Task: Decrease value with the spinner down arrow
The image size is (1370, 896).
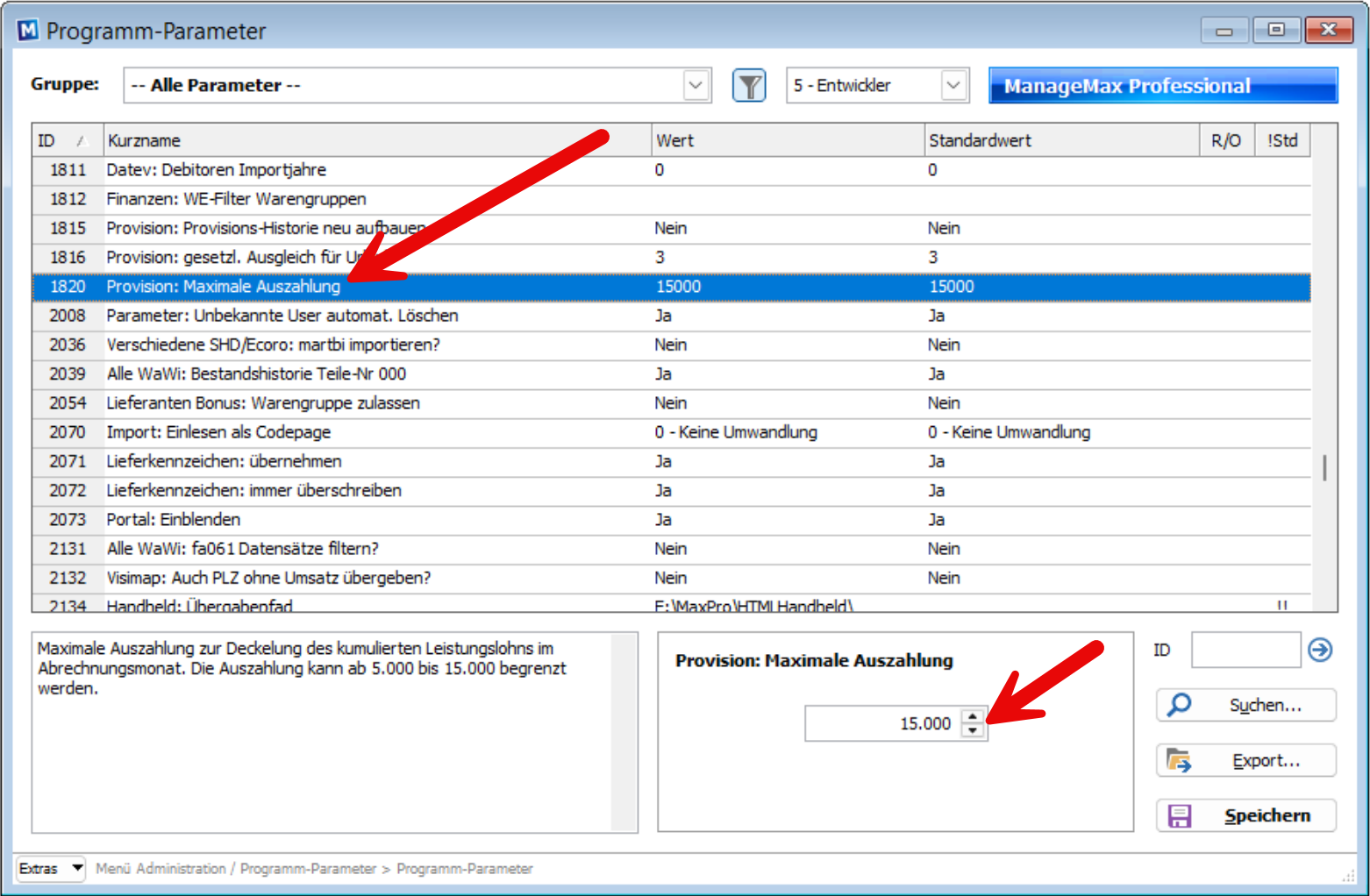Action: coord(973,730)
